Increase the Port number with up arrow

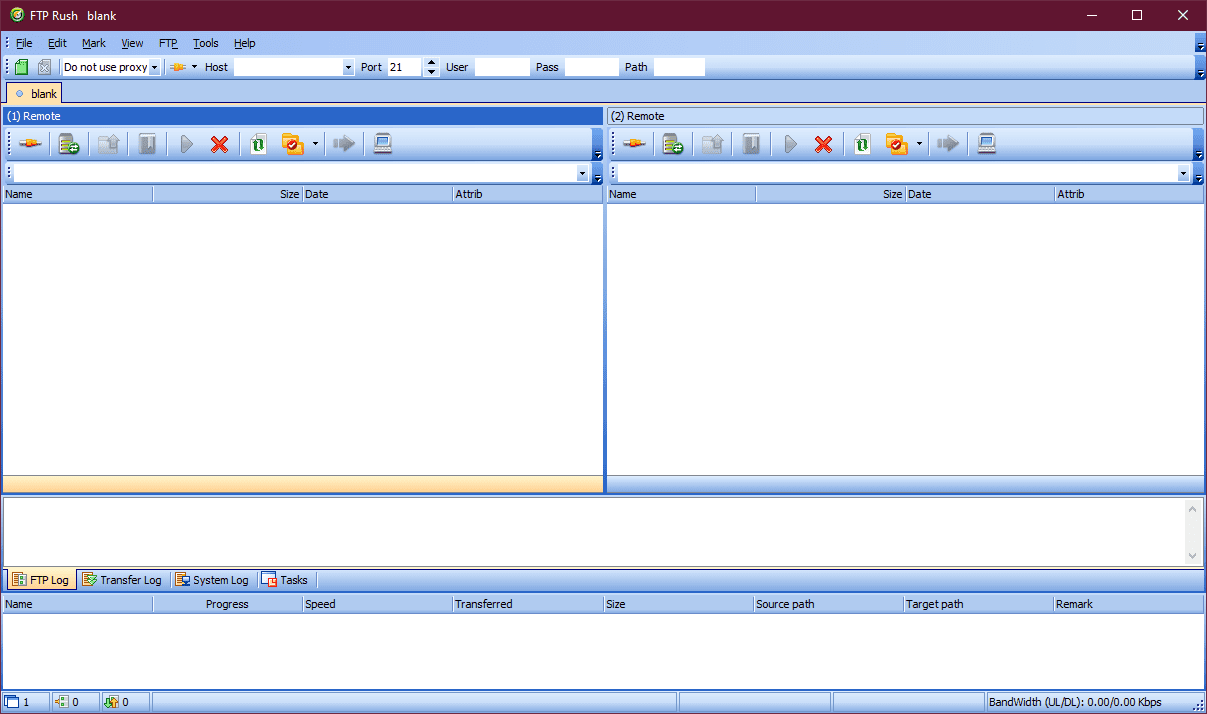431,62
